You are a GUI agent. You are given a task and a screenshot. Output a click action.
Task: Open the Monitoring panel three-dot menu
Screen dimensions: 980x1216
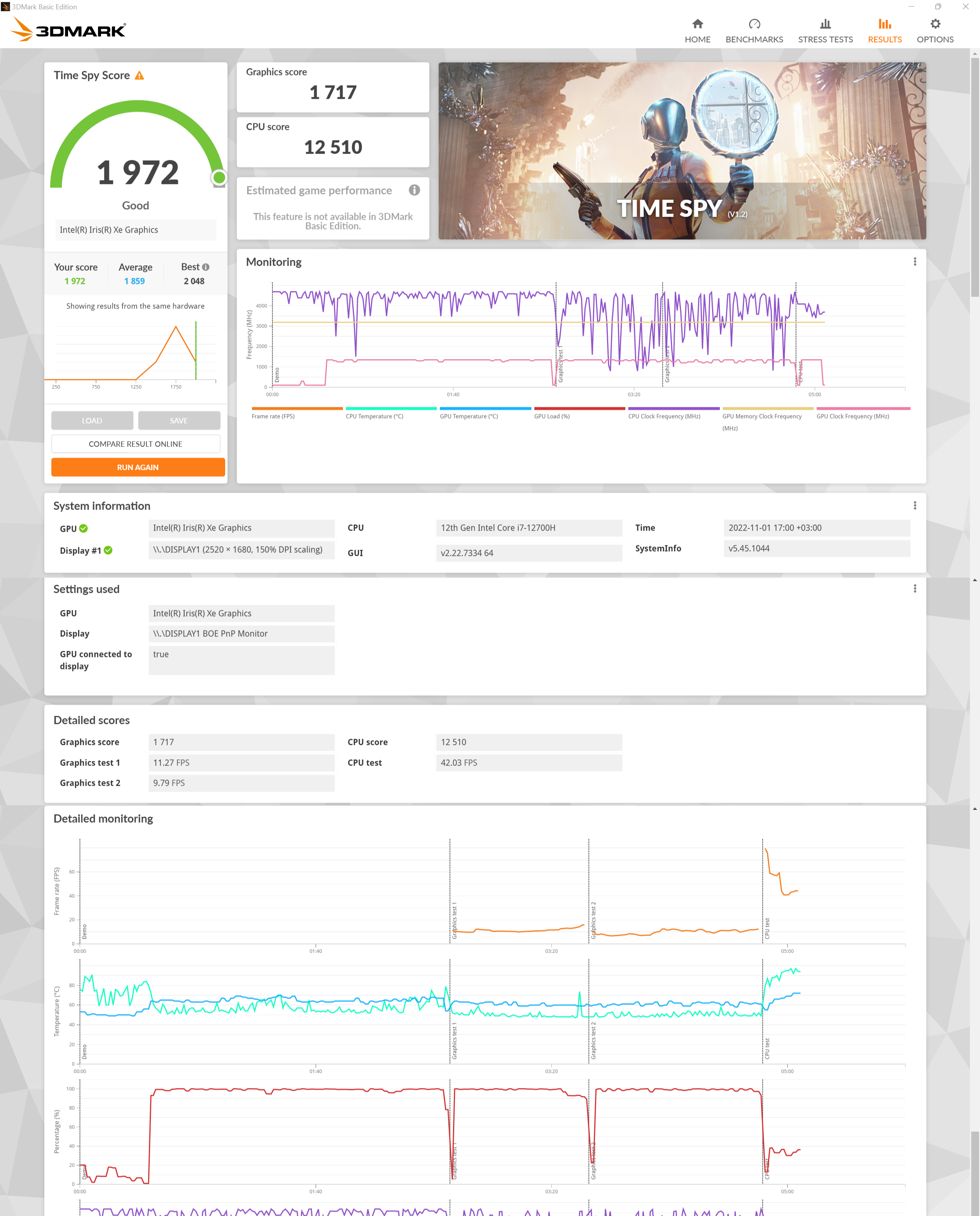point(915,262)
